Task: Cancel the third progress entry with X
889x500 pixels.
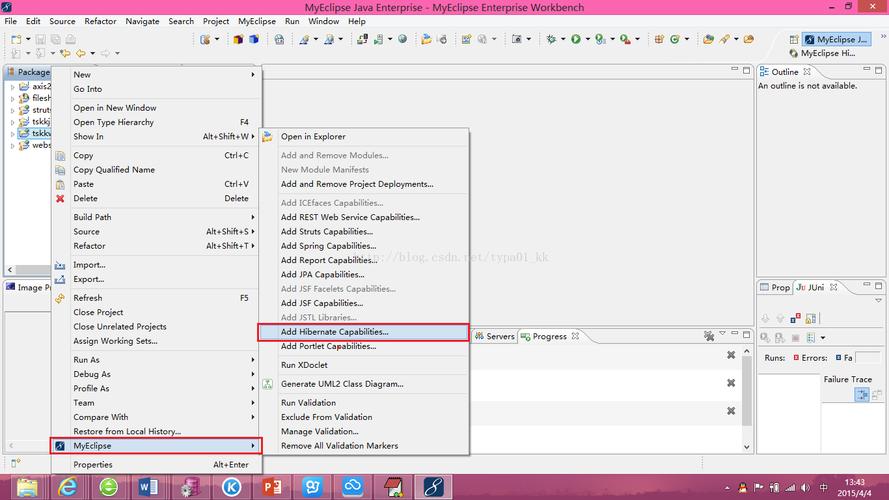Action: (x=731, y=410)
